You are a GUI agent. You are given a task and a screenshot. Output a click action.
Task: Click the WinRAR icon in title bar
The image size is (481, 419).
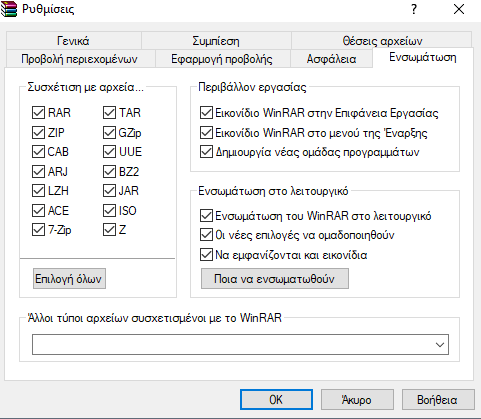point(9,10)
